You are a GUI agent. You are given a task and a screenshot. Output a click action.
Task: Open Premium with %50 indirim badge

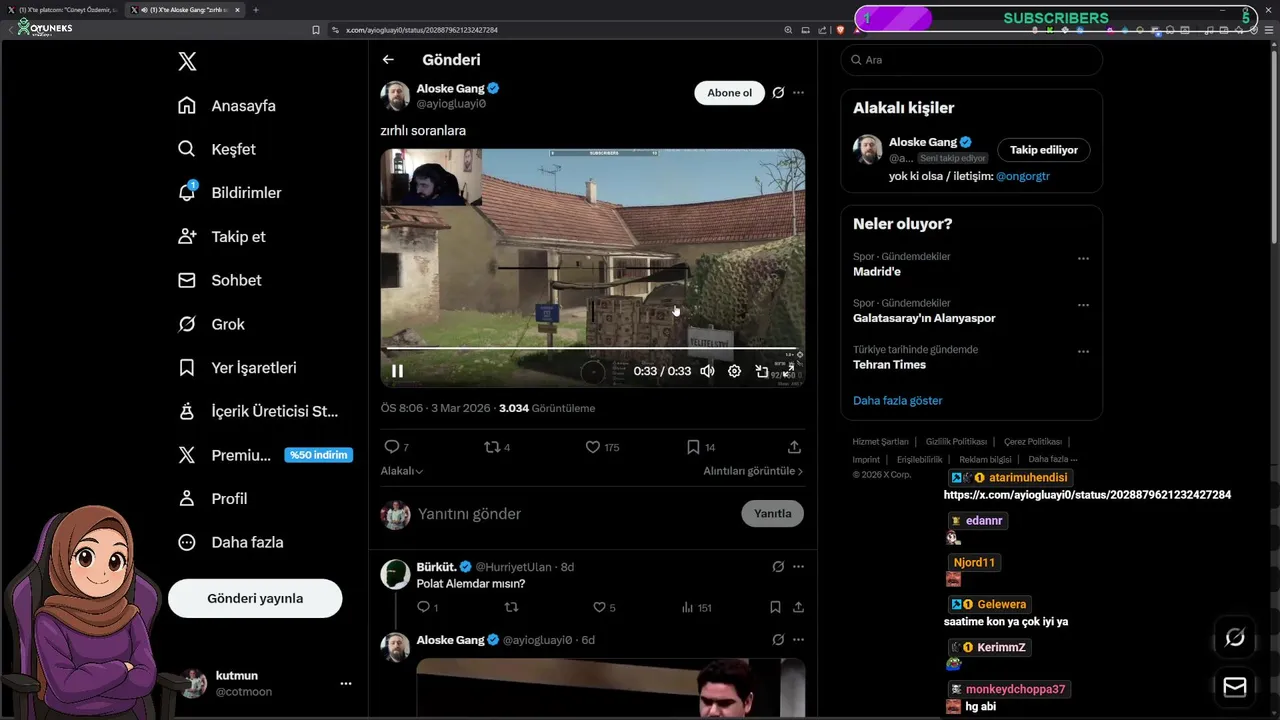(264, 455)
